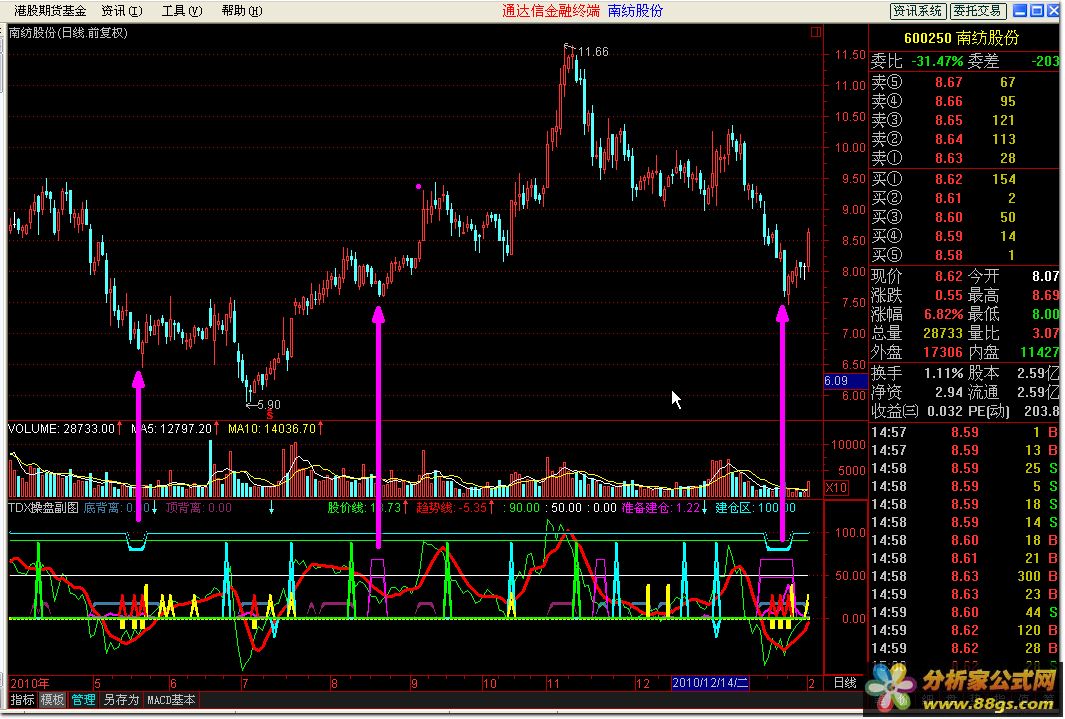Click the 总量 28733 value

coord(943,333)
